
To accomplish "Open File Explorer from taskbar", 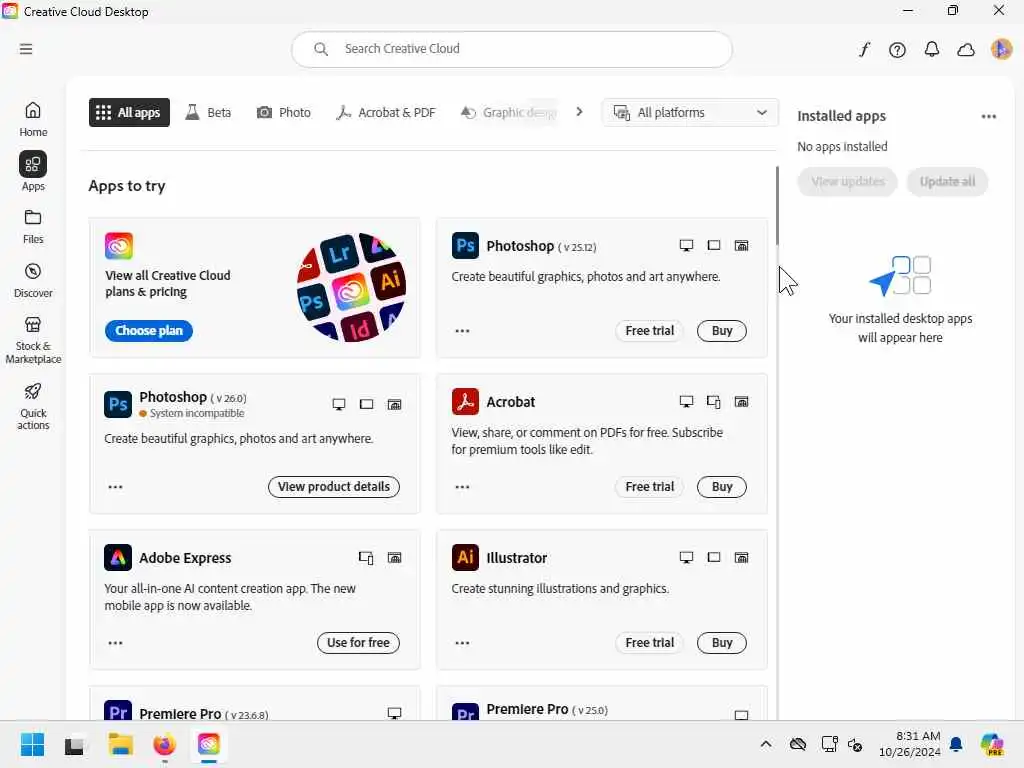I will click(x=120, y=744).
